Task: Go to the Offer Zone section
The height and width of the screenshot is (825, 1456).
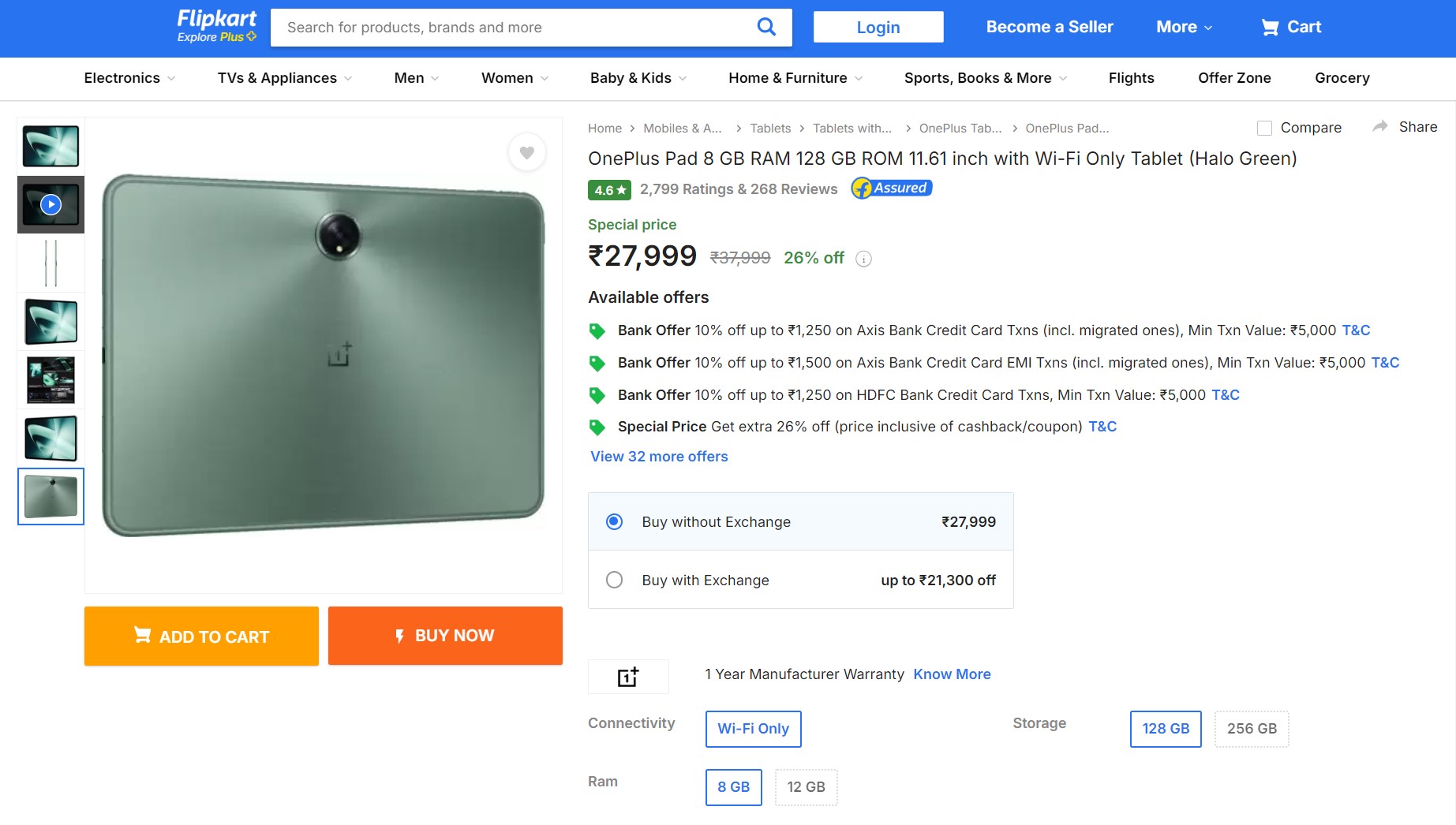Action: pos(1233,78)
